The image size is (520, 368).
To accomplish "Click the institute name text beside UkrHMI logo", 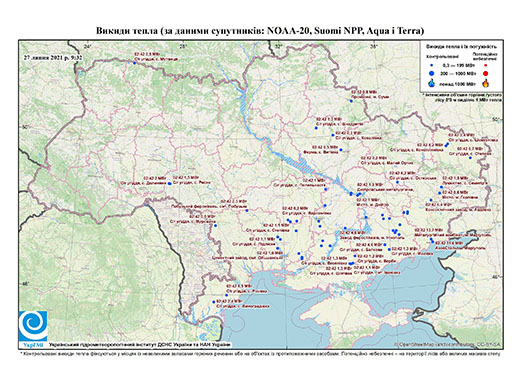I will pos(140,345).
